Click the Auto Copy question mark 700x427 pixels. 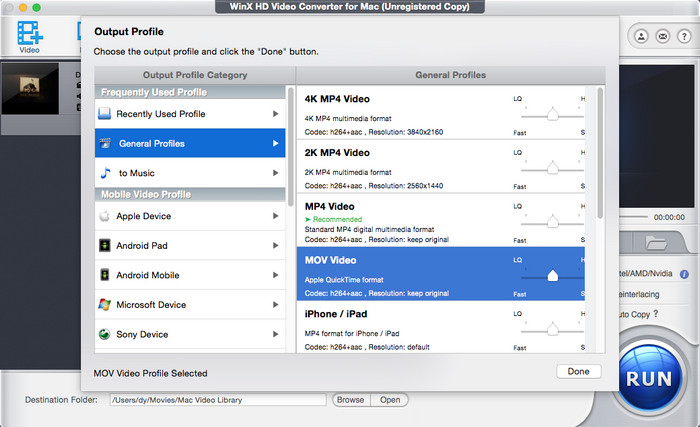tap(656, 314)
